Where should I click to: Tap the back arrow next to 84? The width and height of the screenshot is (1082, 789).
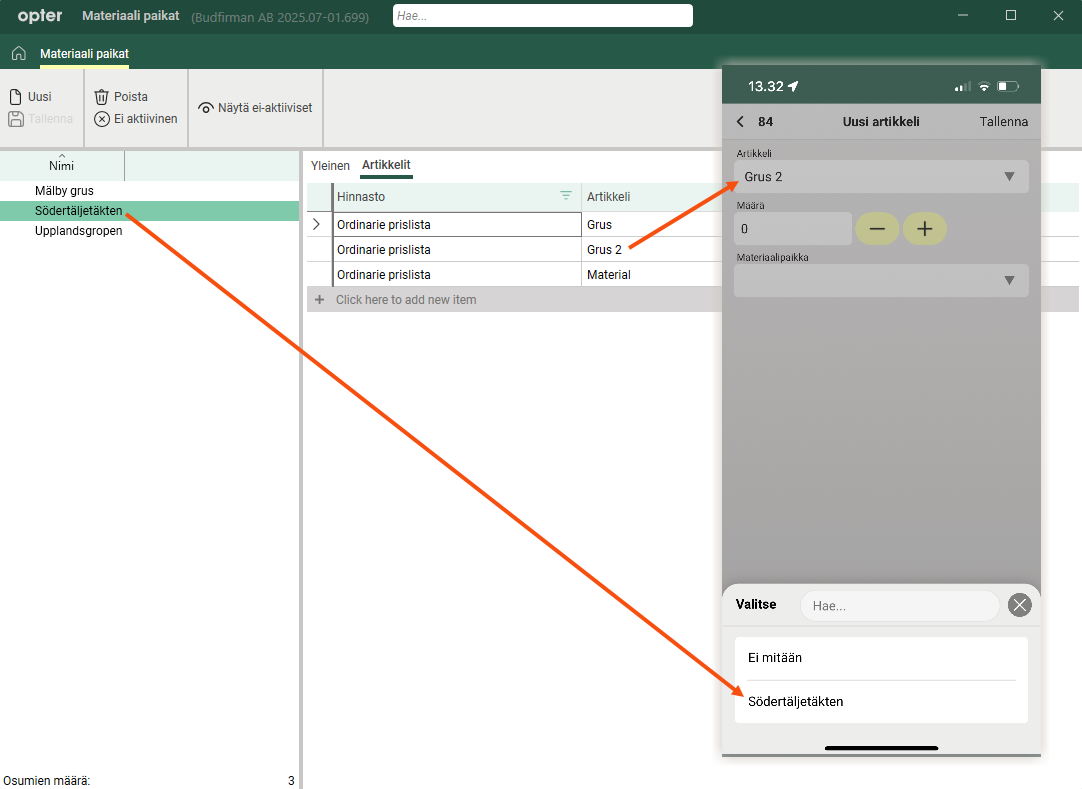pos(740,122)
